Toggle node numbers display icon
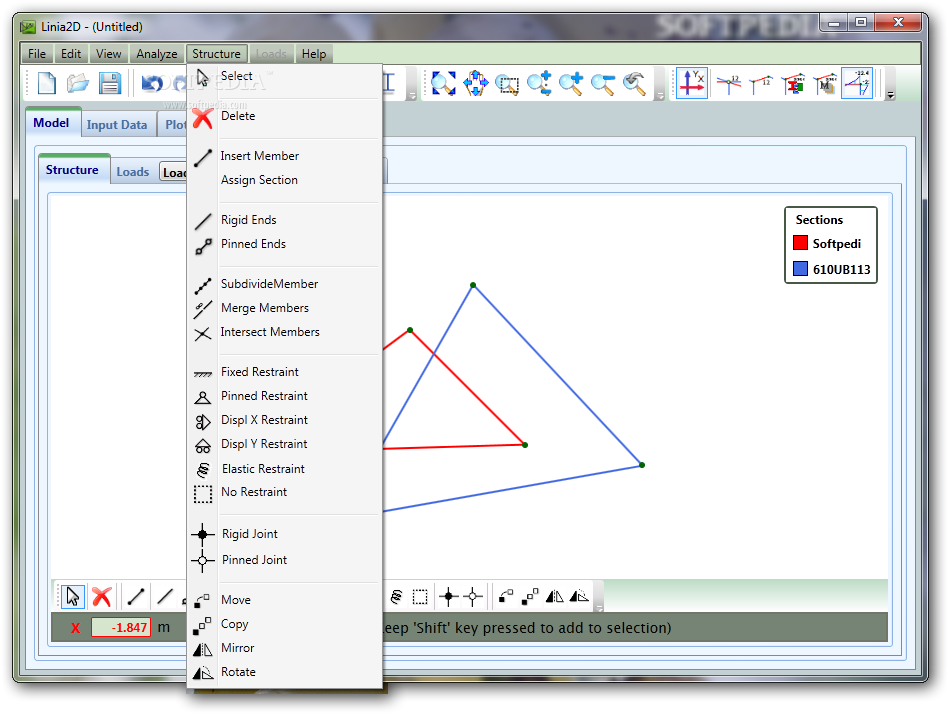This screenshot has width=949, height=714. coord(729,84)
